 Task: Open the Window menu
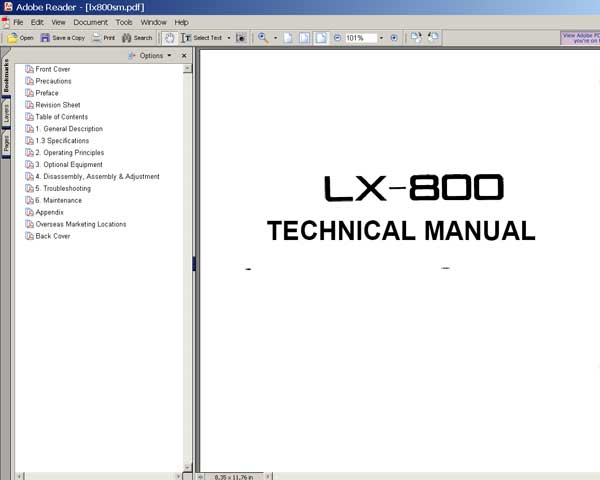[153, 22]
